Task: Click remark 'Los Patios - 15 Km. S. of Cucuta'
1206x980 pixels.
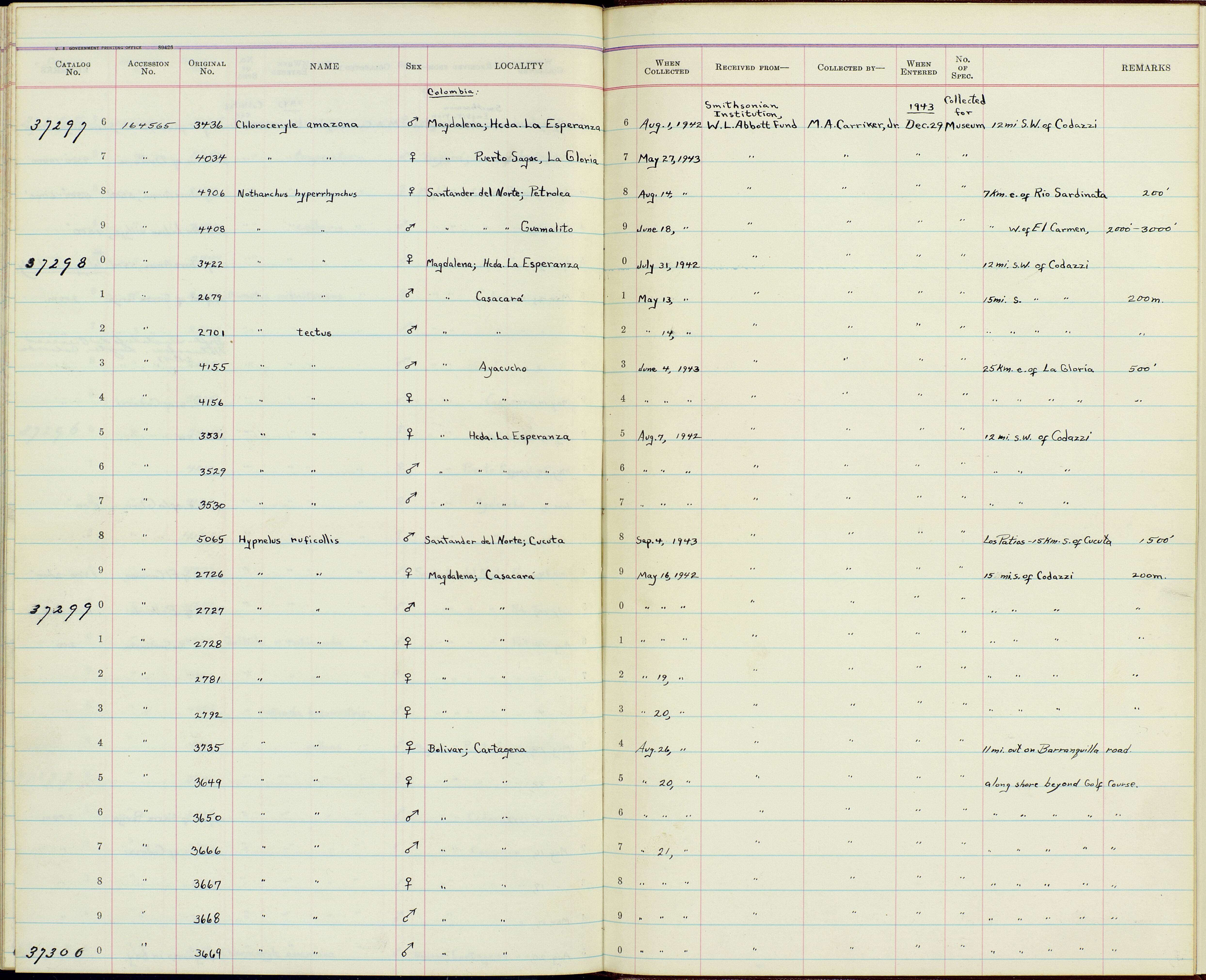Action: (1047, 541)
